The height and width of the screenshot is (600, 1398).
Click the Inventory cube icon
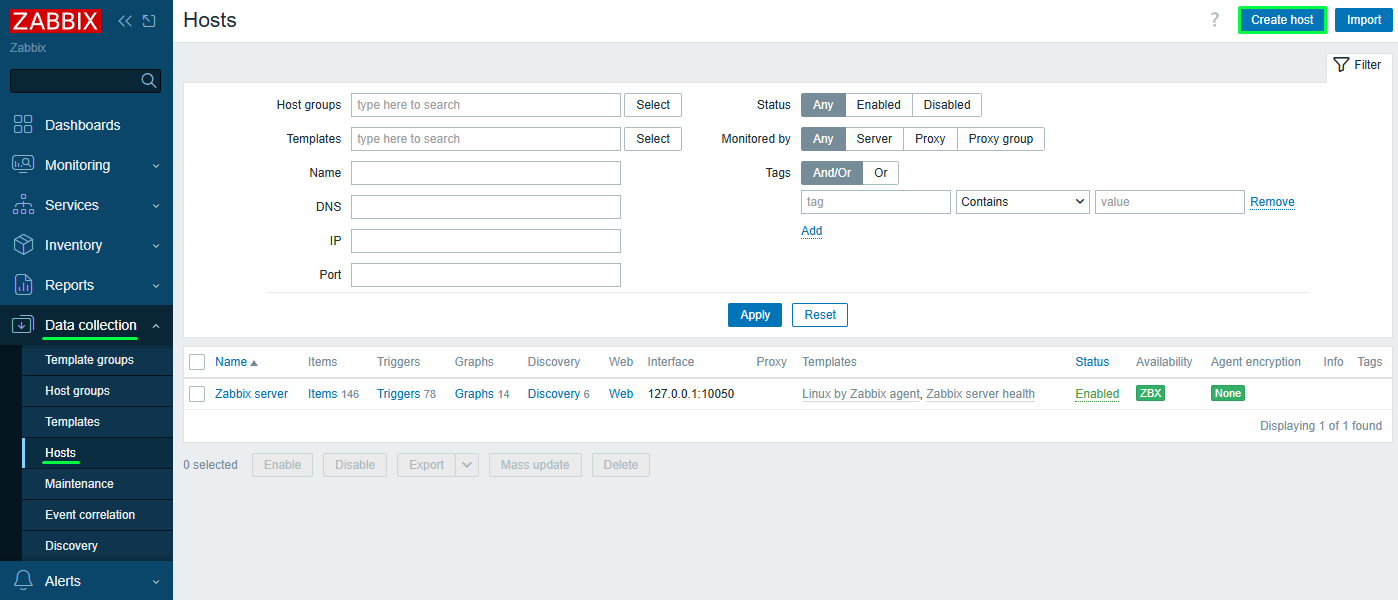[23, 245]
